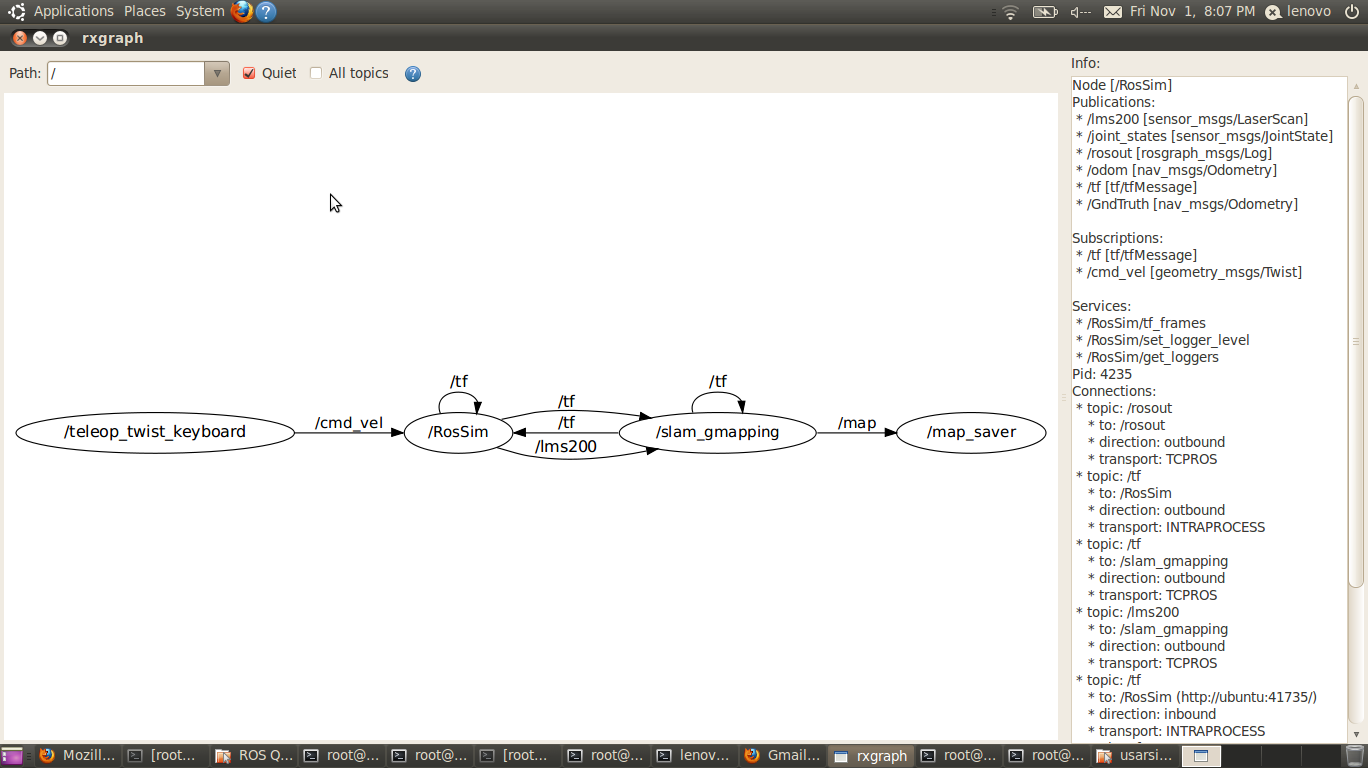
Task: Select the /teleop_twist_keyboard node
Action: coord(155,432)
